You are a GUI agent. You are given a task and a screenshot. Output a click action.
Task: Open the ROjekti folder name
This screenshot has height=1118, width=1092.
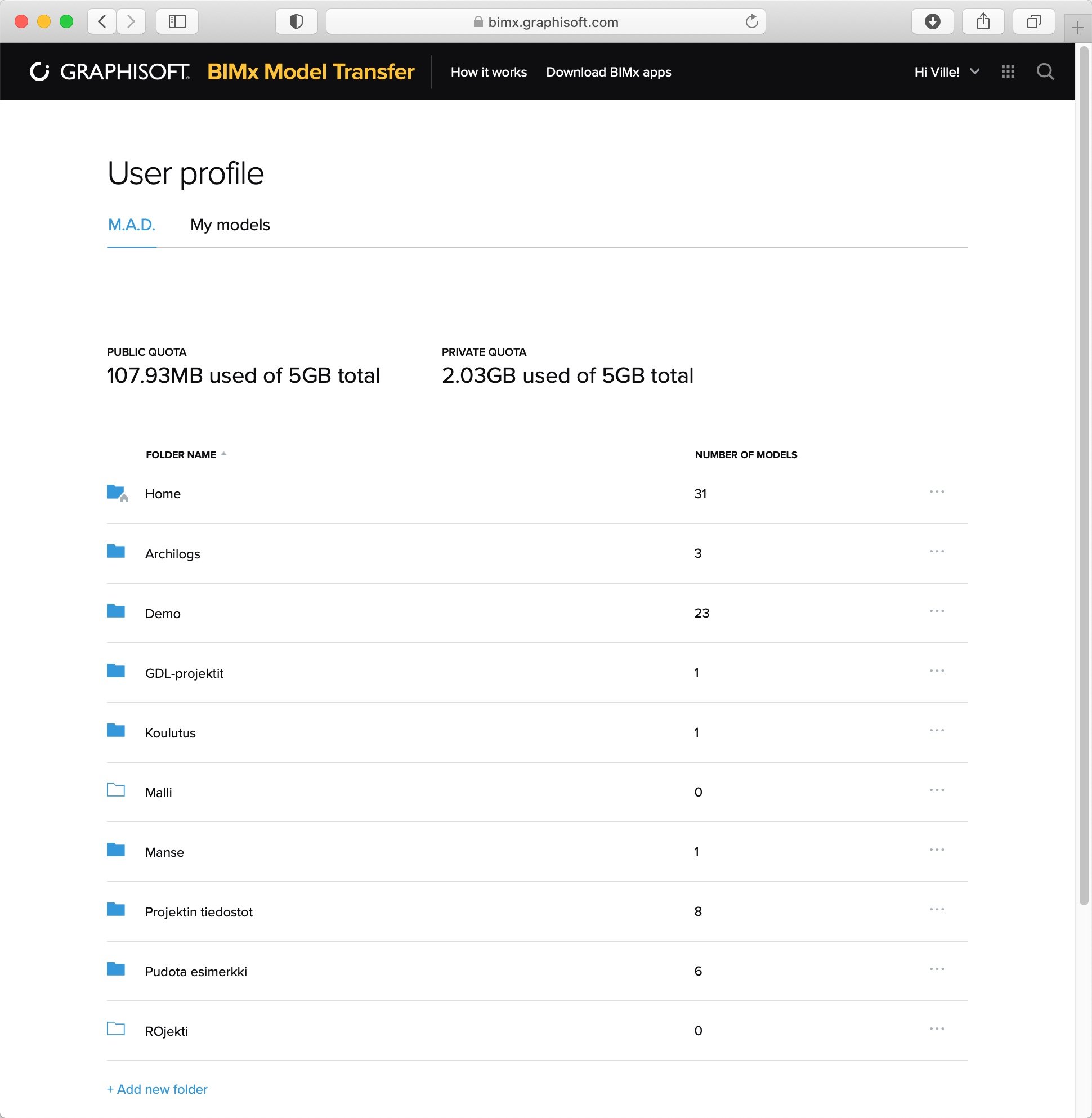tap(166, 1031)
